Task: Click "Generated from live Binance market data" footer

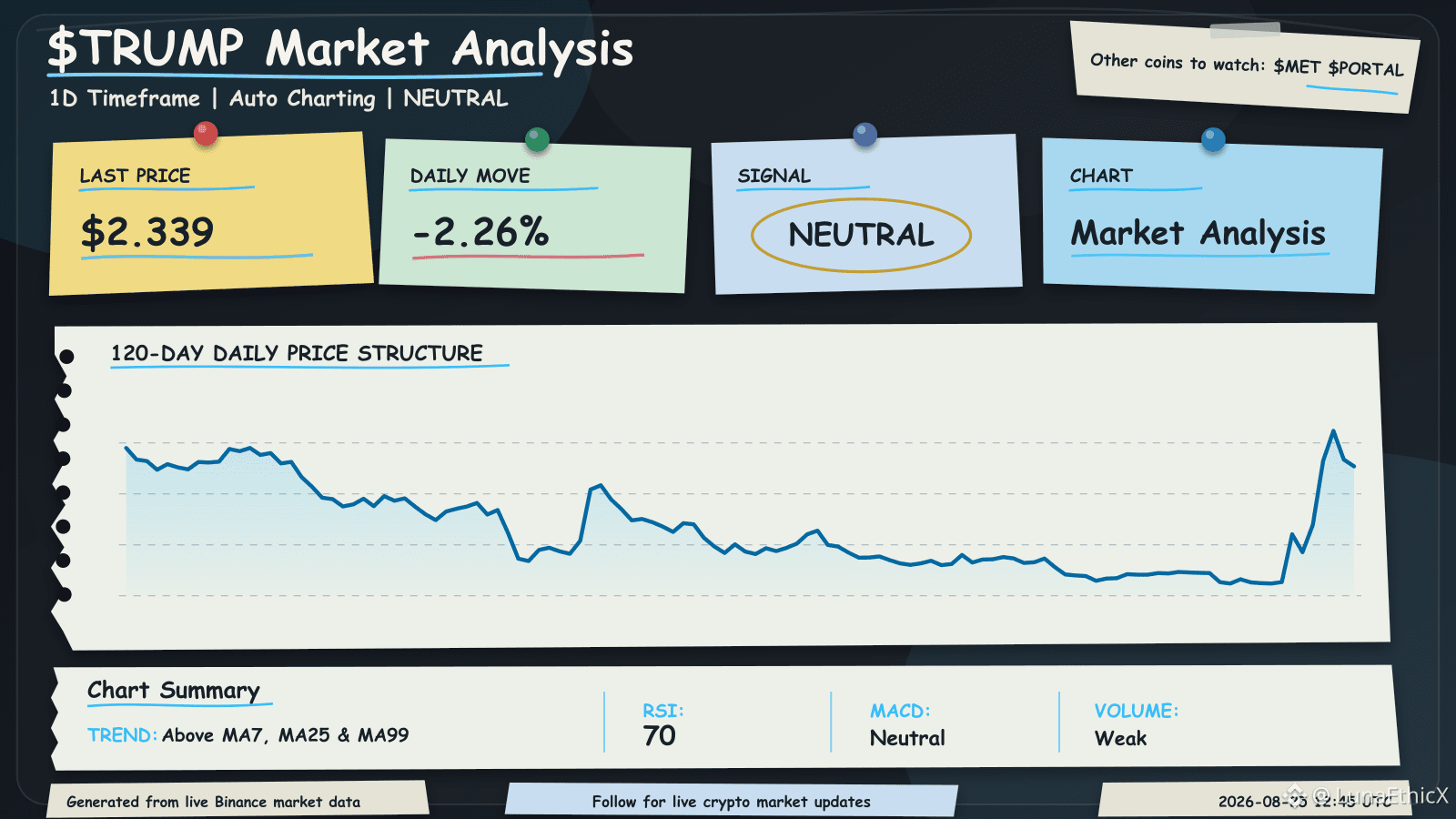Action: 214,802
